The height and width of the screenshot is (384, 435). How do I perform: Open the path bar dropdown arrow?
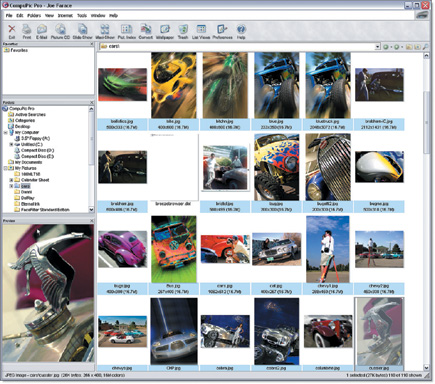(x=377, y=47)
